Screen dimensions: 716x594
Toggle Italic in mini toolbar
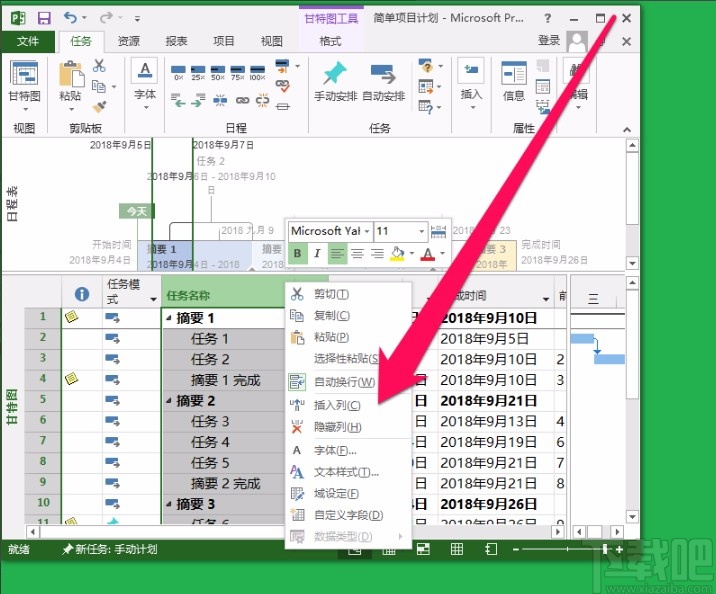click(x=317, y=253)
